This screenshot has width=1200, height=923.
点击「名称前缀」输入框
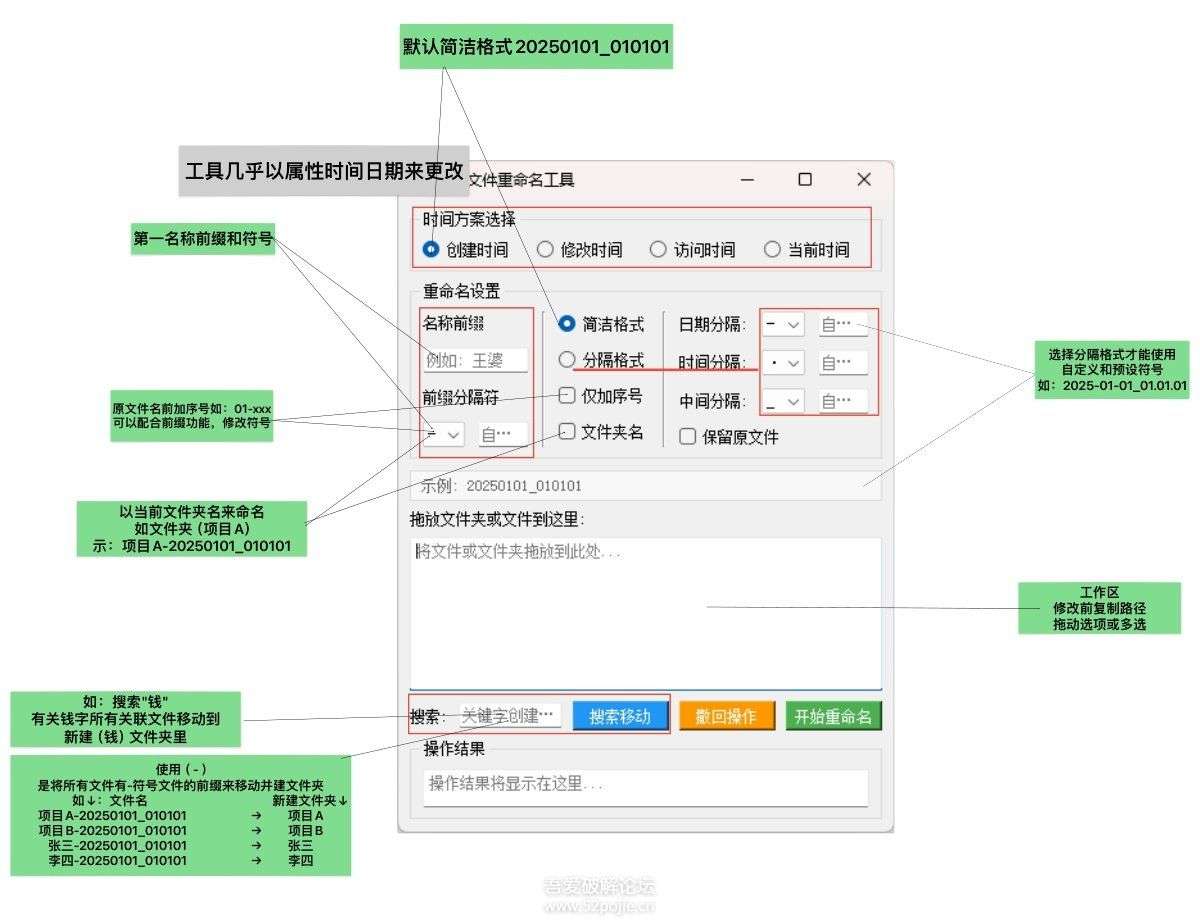click(472, 360)
